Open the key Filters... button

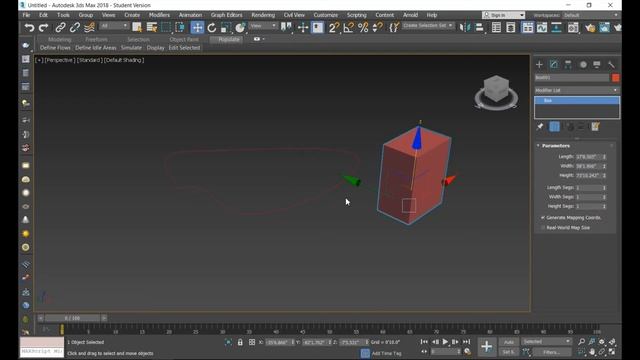pyautogui.click(x=551, y=352)
